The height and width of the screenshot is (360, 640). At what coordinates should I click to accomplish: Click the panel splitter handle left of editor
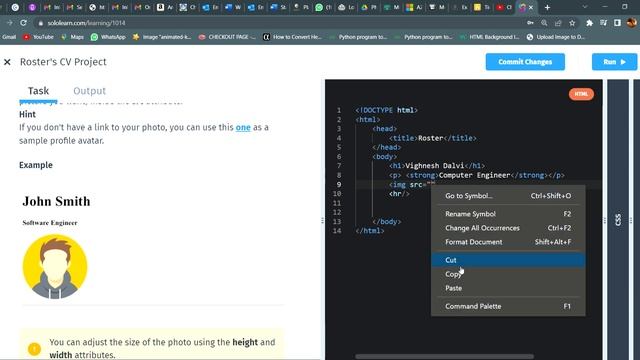click(x=322, y=220)
